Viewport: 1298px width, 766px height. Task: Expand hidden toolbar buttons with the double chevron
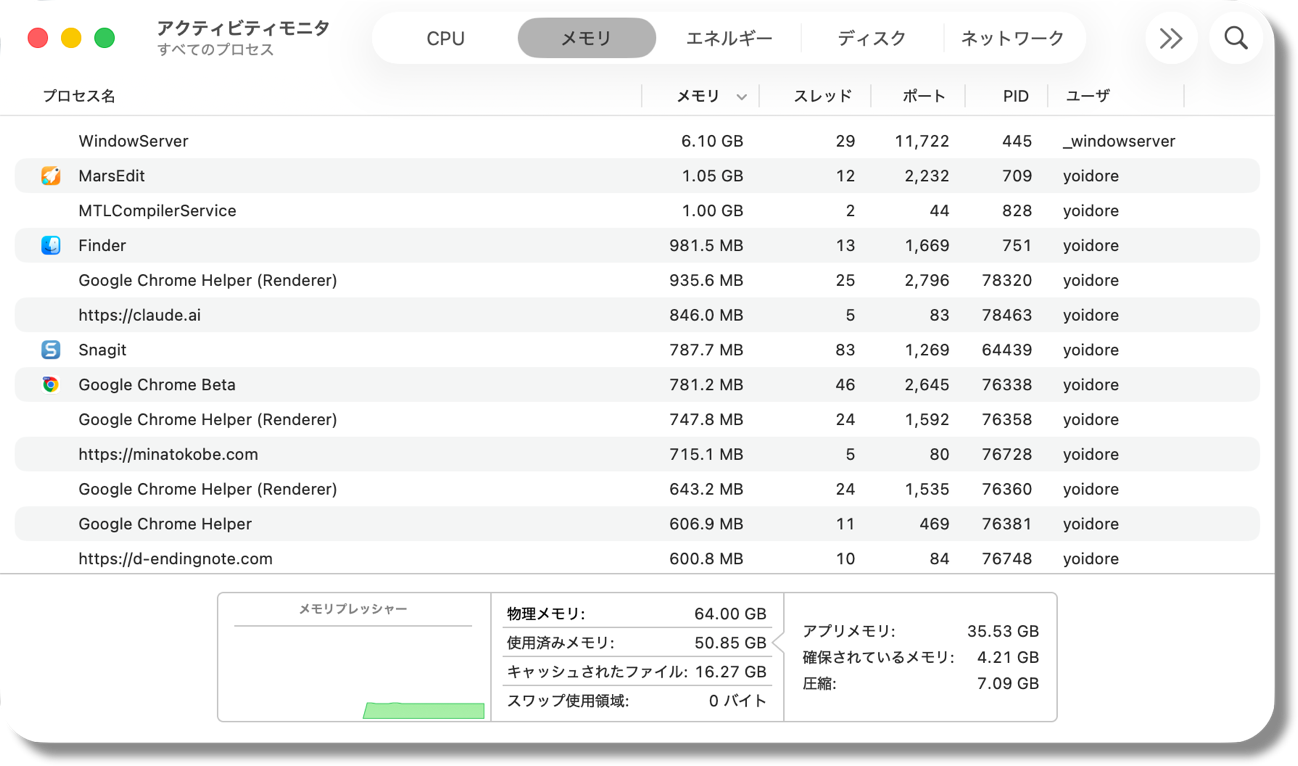[x=1171, y=38]
